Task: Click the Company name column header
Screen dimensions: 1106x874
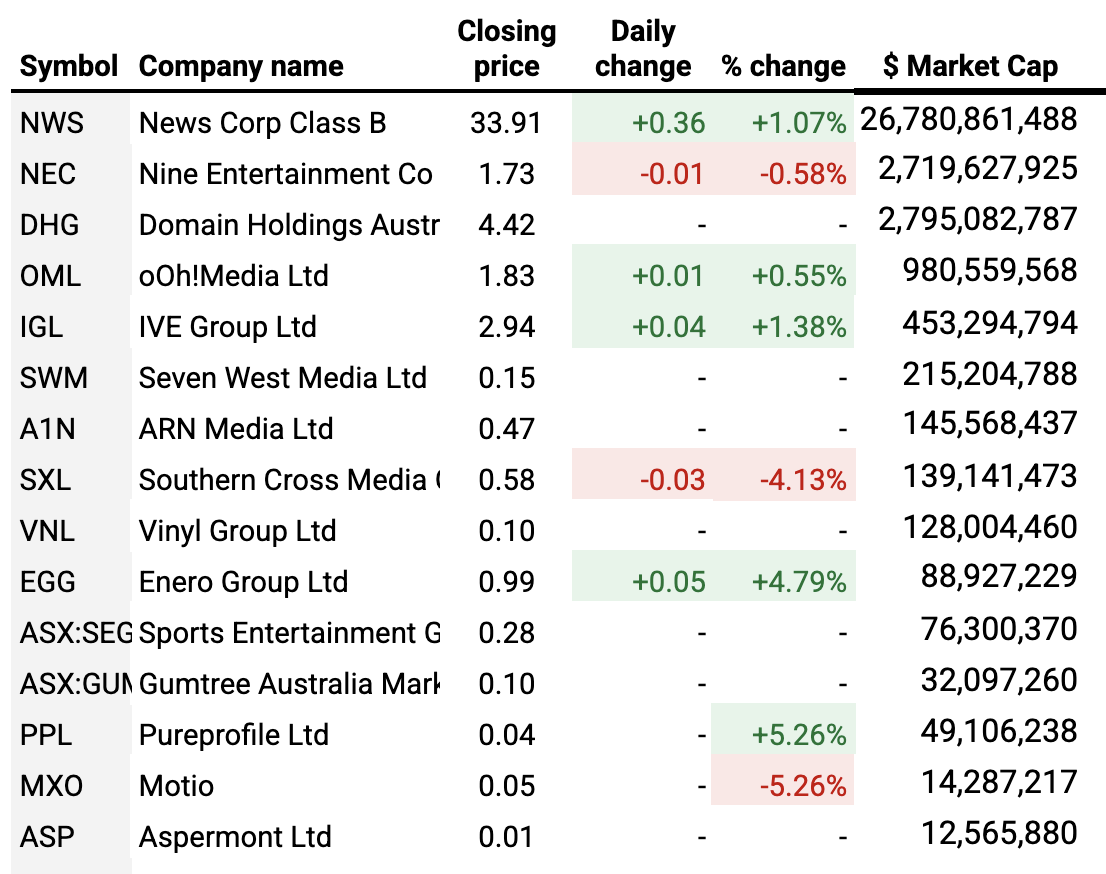Action: [x=241, y=66]
